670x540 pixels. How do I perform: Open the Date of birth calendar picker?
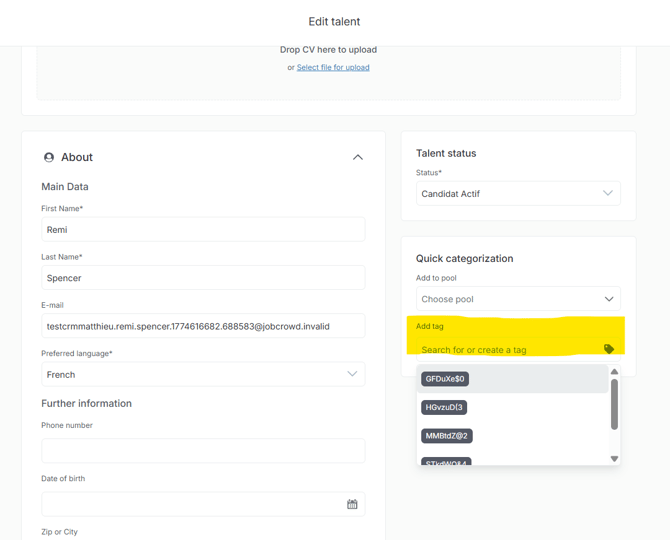(352, 504)
